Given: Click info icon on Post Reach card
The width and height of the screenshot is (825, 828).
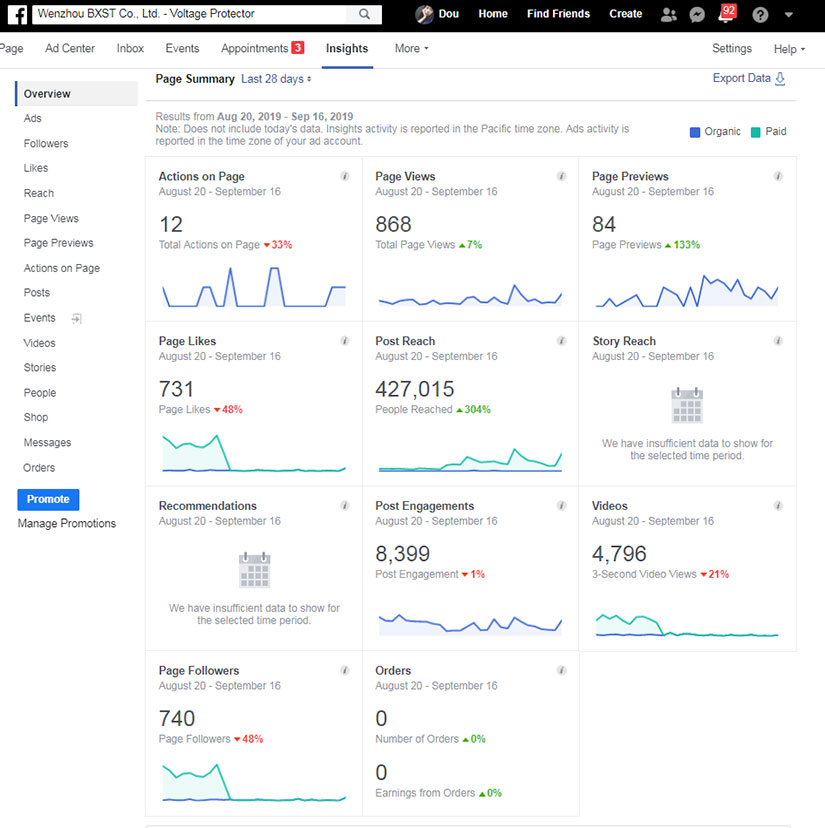Looking at the screenshot, I should [x=561, y=341].
